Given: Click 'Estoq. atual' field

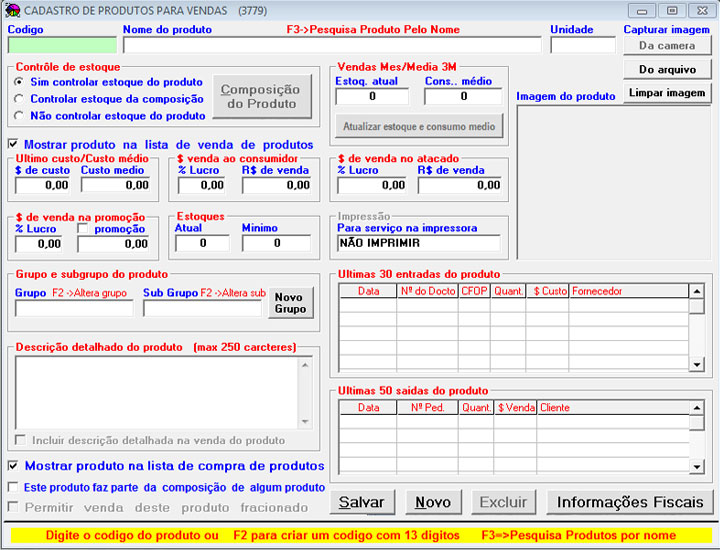Looking at the screenshot, I should 372,96.
